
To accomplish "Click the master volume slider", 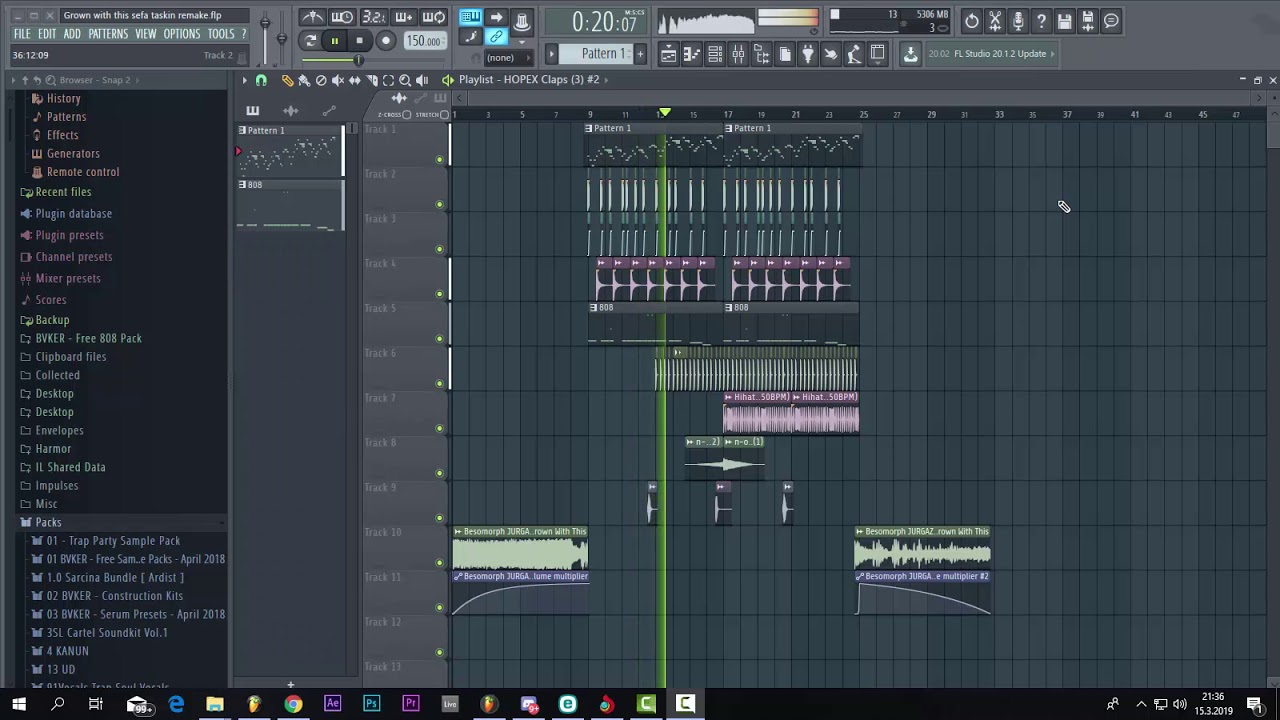I will (x=265, y=23).
